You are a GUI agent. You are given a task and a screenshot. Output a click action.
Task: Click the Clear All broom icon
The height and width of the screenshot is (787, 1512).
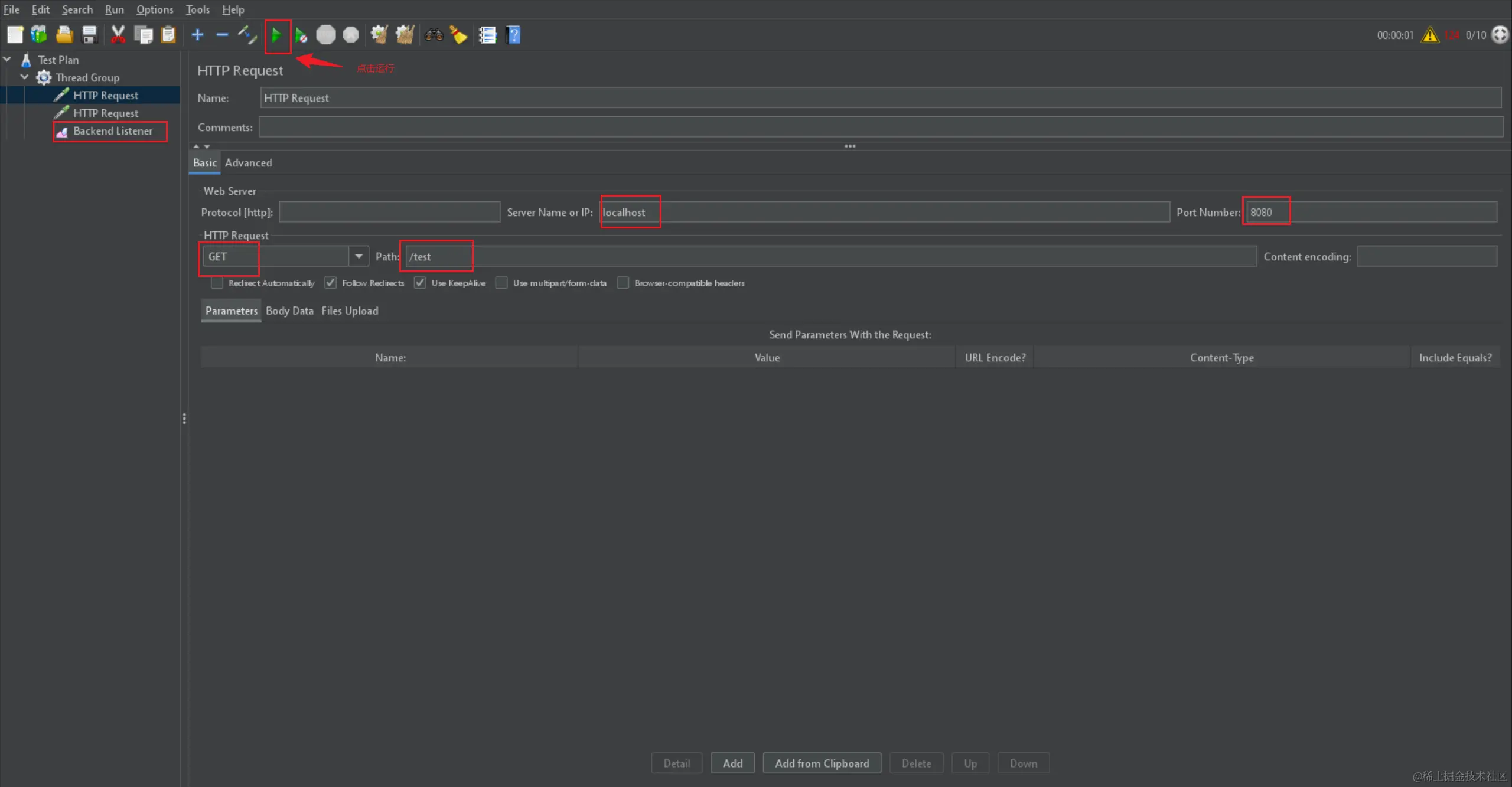pyautogui.click(x=405, y=35)
